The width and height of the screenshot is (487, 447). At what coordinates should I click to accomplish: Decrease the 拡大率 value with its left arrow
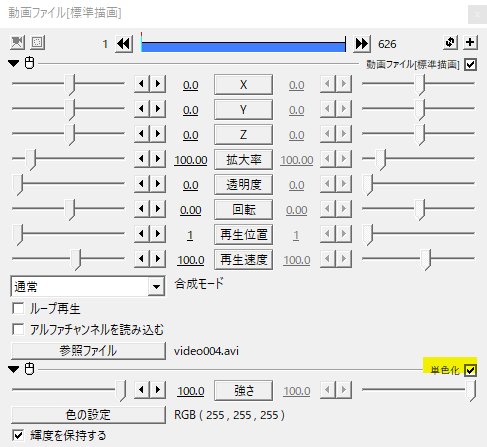pos(142,159)
